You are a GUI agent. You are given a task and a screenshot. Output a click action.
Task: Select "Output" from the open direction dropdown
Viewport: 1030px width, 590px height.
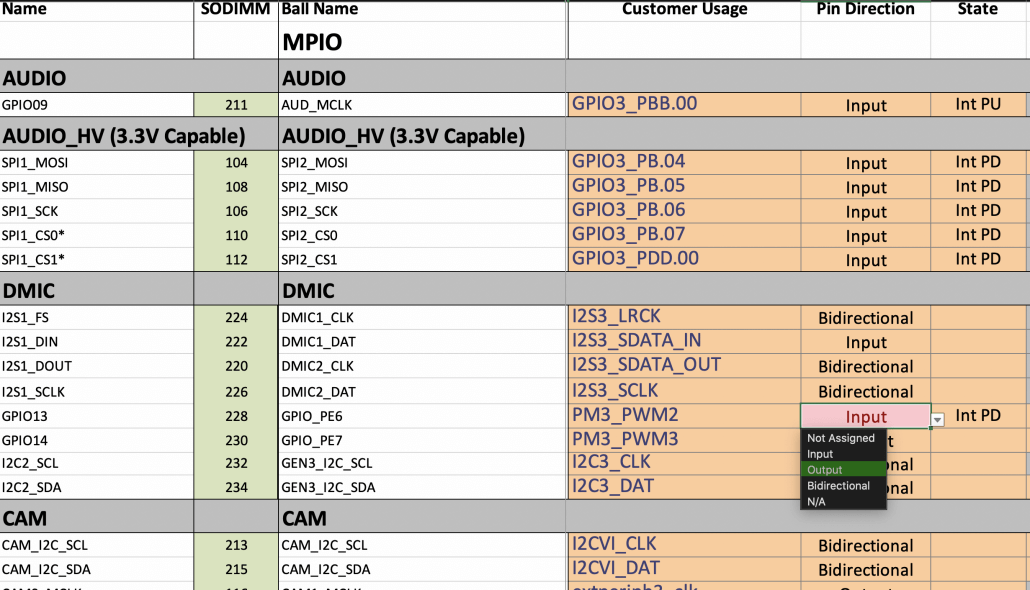843,470
